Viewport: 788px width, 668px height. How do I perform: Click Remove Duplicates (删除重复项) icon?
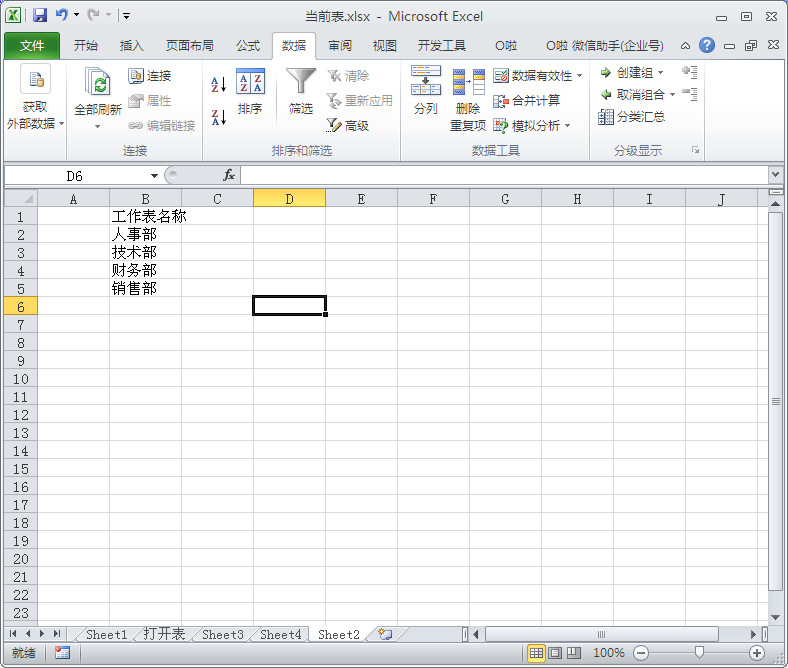click(x=468, y=82)
